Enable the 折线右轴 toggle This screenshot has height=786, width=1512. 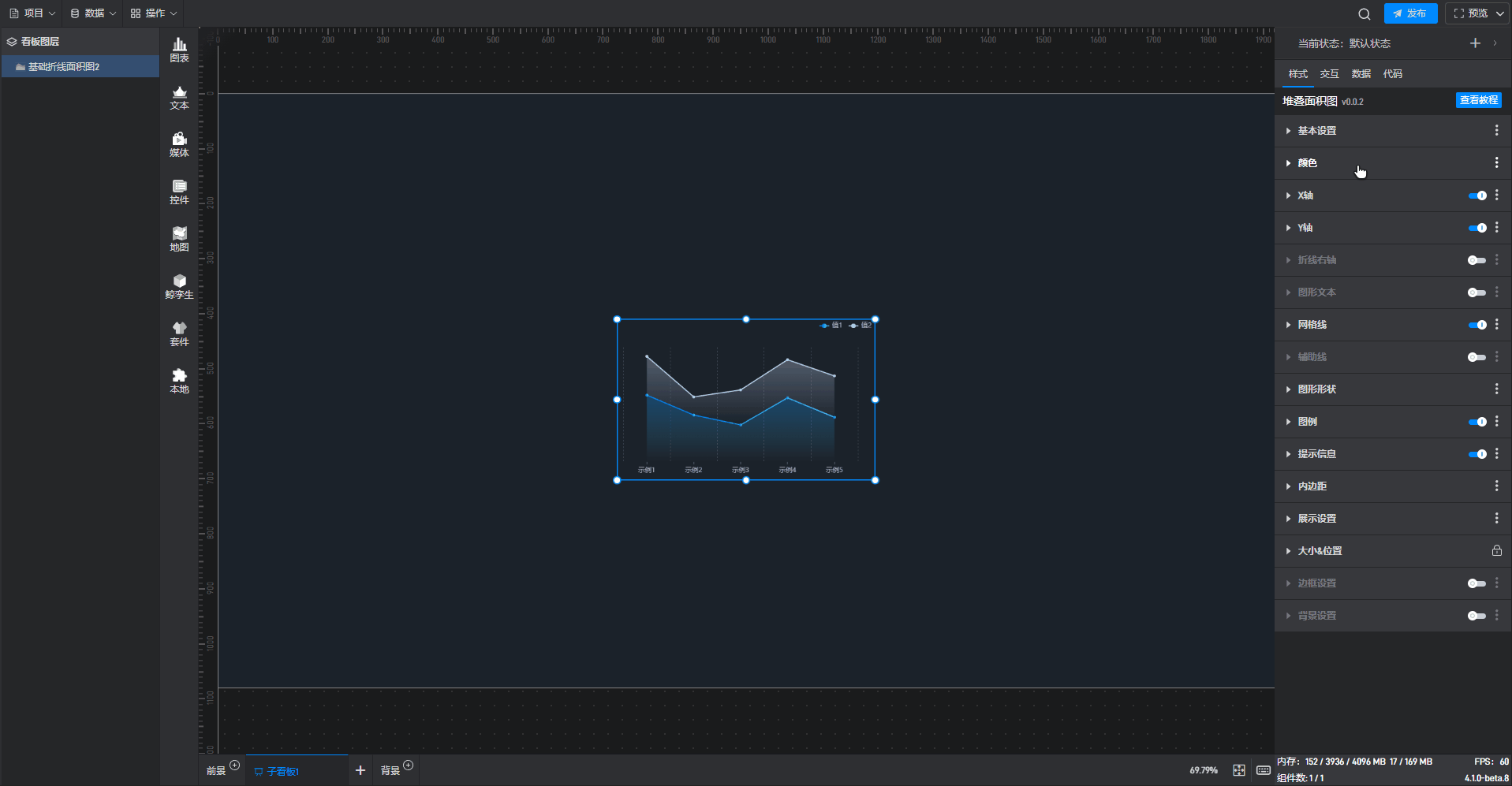coord(1477,260)
